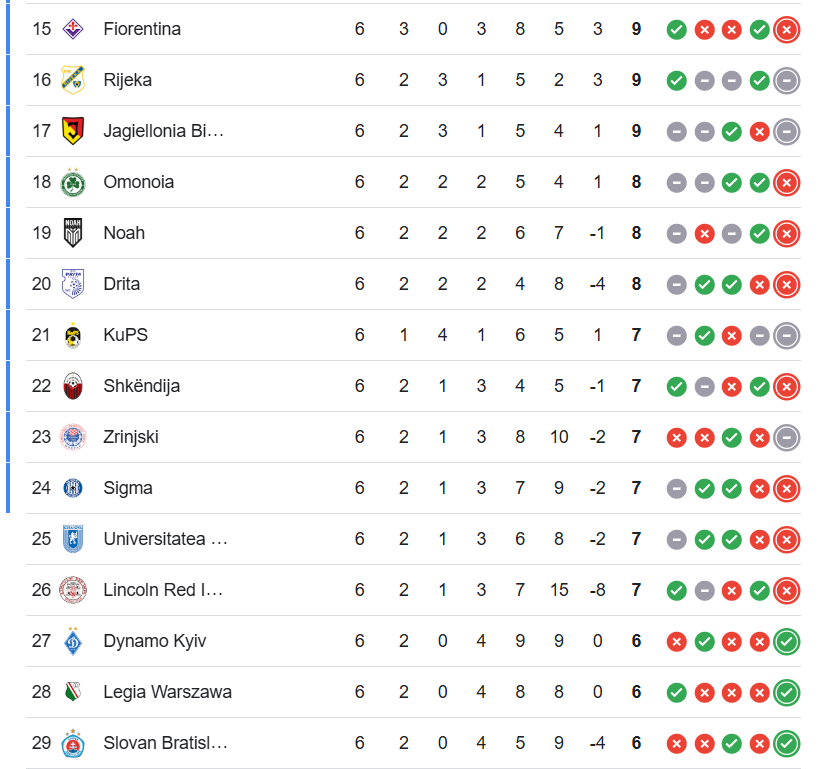
Task: Click the Dynamo Kyiv club crest
Action: (73, 641)
